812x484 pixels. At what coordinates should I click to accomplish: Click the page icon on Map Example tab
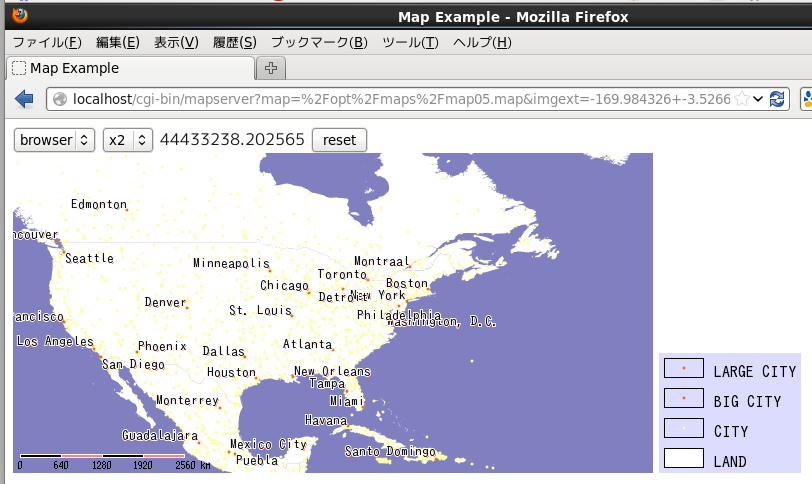tap(18, 68)
